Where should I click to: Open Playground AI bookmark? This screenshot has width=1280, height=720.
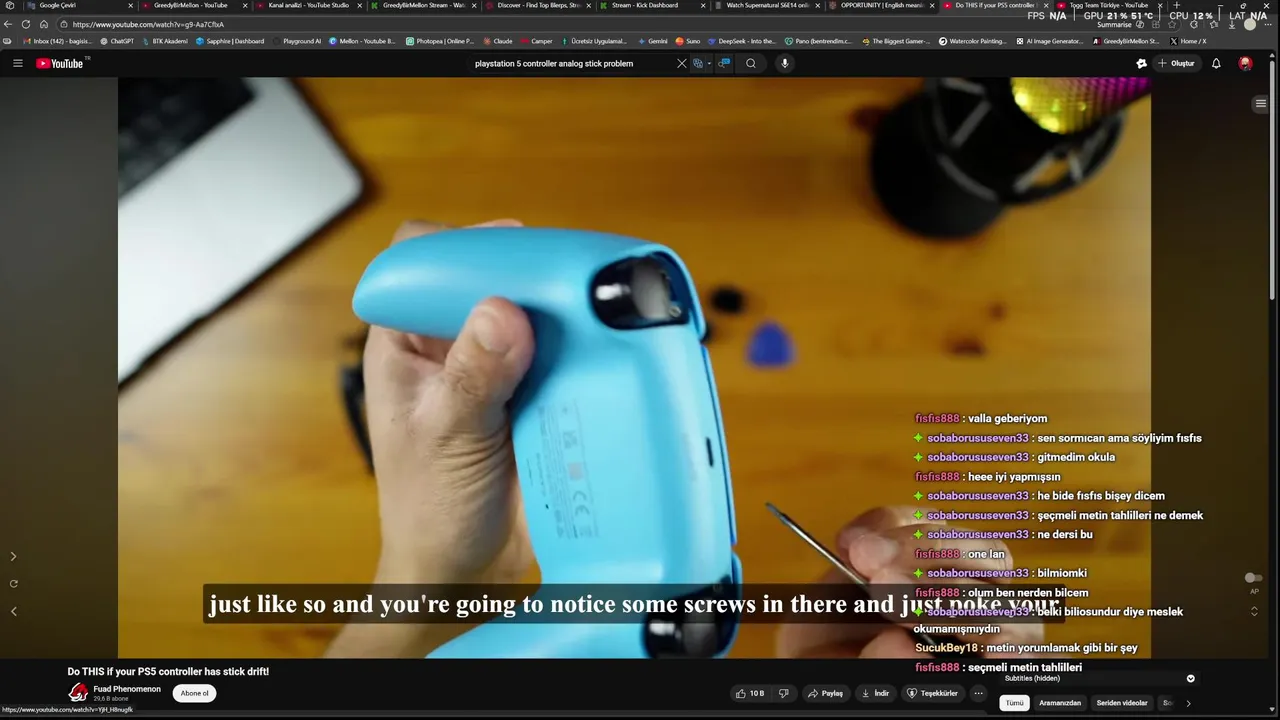297,41
